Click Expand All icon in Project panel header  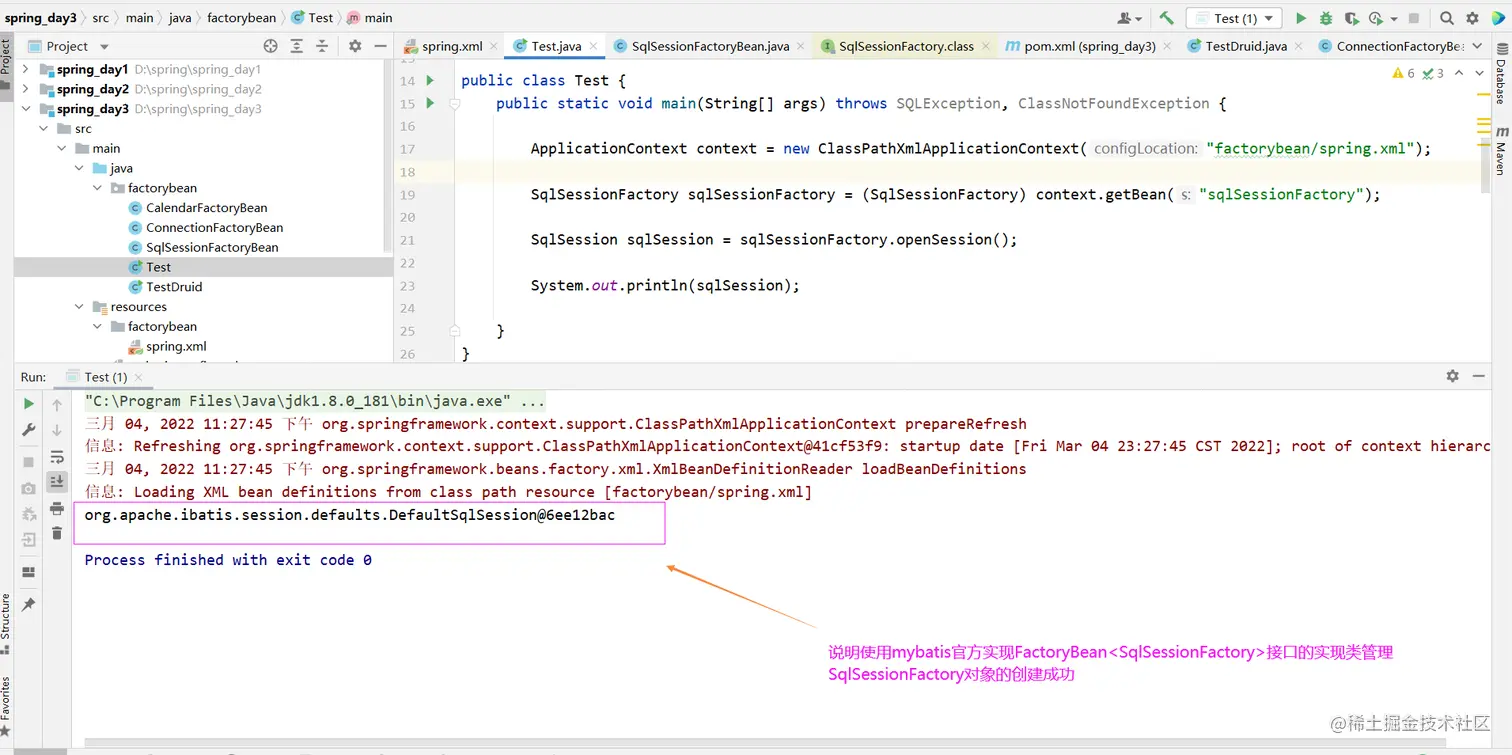297,46
